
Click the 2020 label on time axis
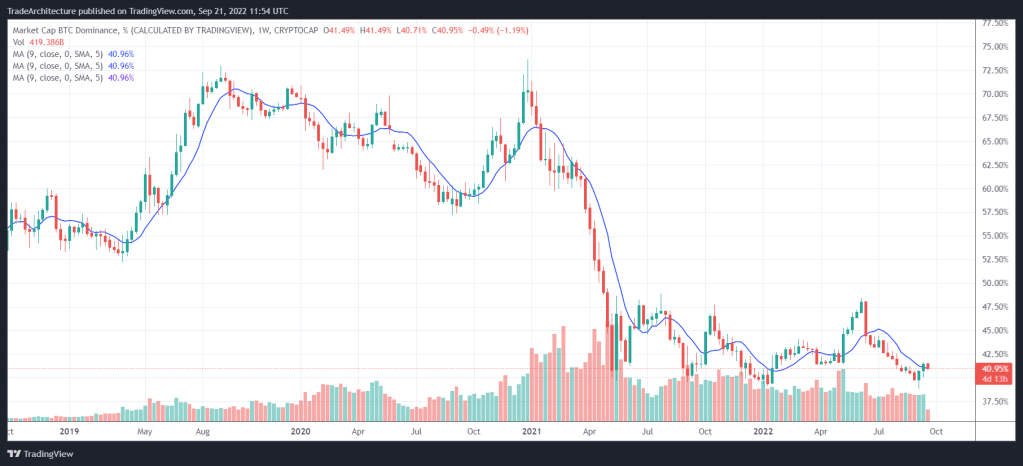point(300,432)
